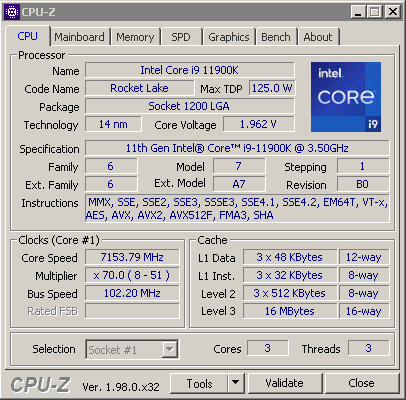The width and height of the screenshot is (406, 400).
Task: Open the Memory tab
Action: coord(135,37)
